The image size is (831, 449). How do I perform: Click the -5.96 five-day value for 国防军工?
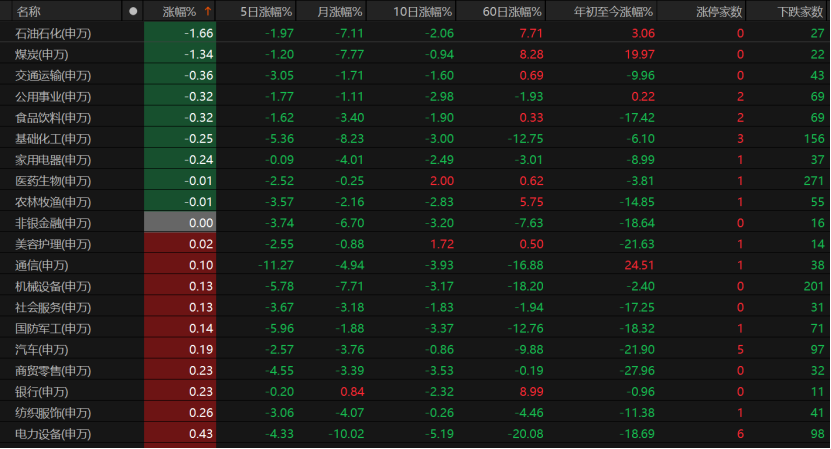click(279, 328)
